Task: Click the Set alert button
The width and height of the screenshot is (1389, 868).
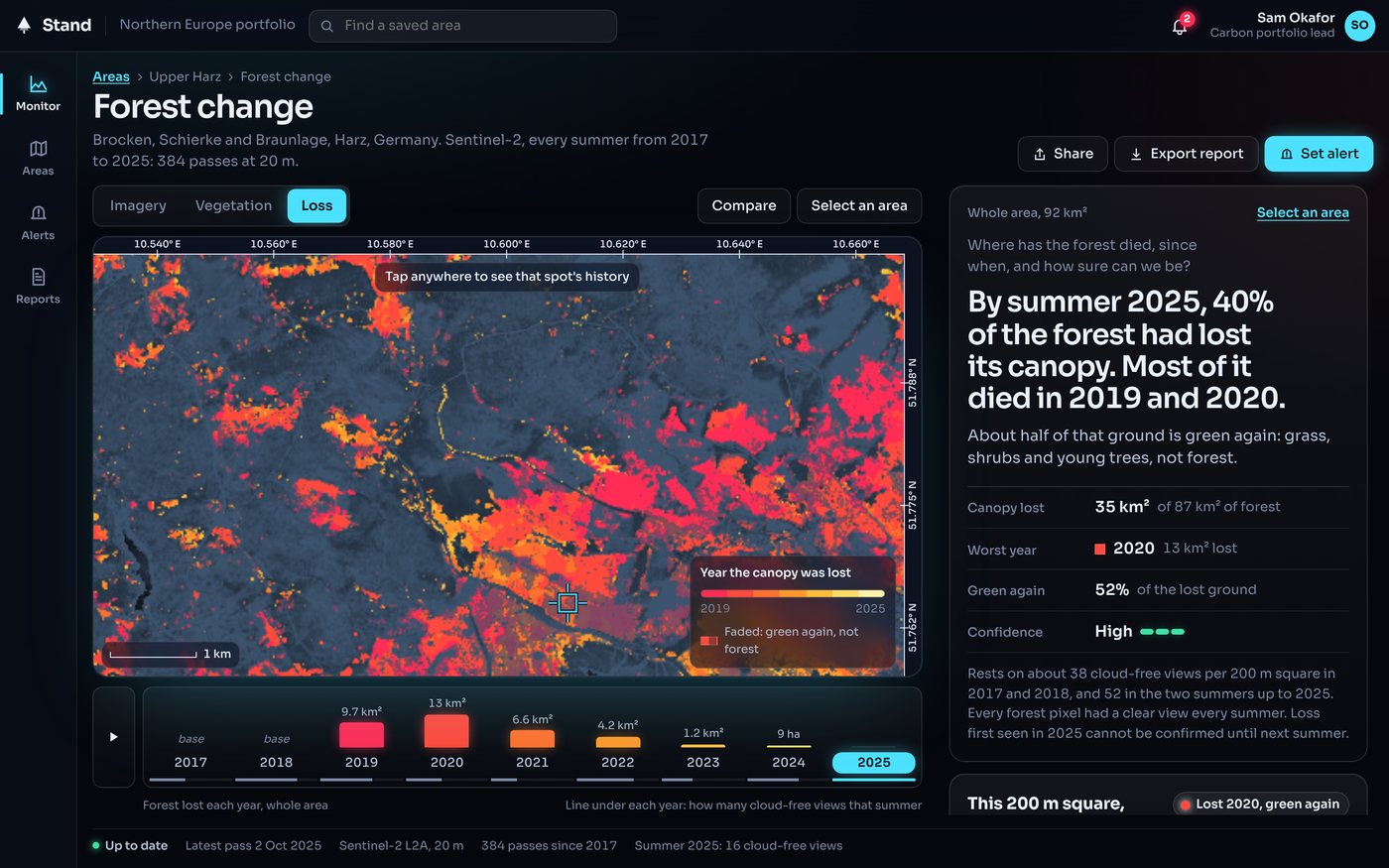Action: point(1319,154)
